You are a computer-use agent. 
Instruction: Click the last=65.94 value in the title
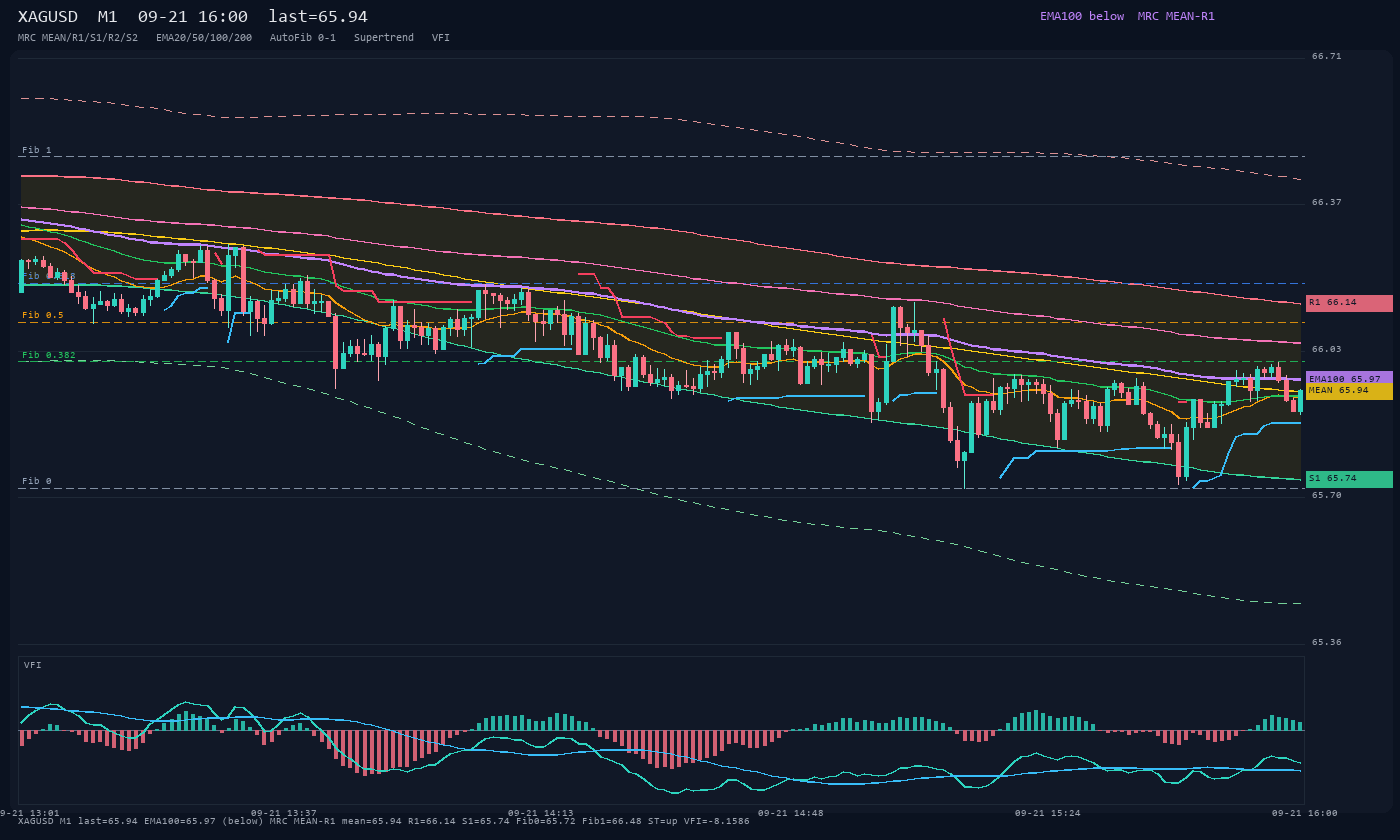tap(318, 17)
